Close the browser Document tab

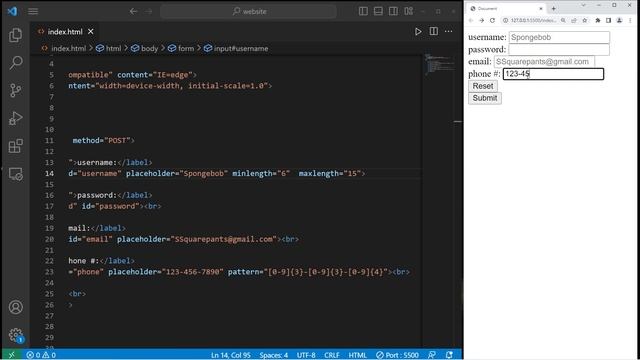point(541,8)
